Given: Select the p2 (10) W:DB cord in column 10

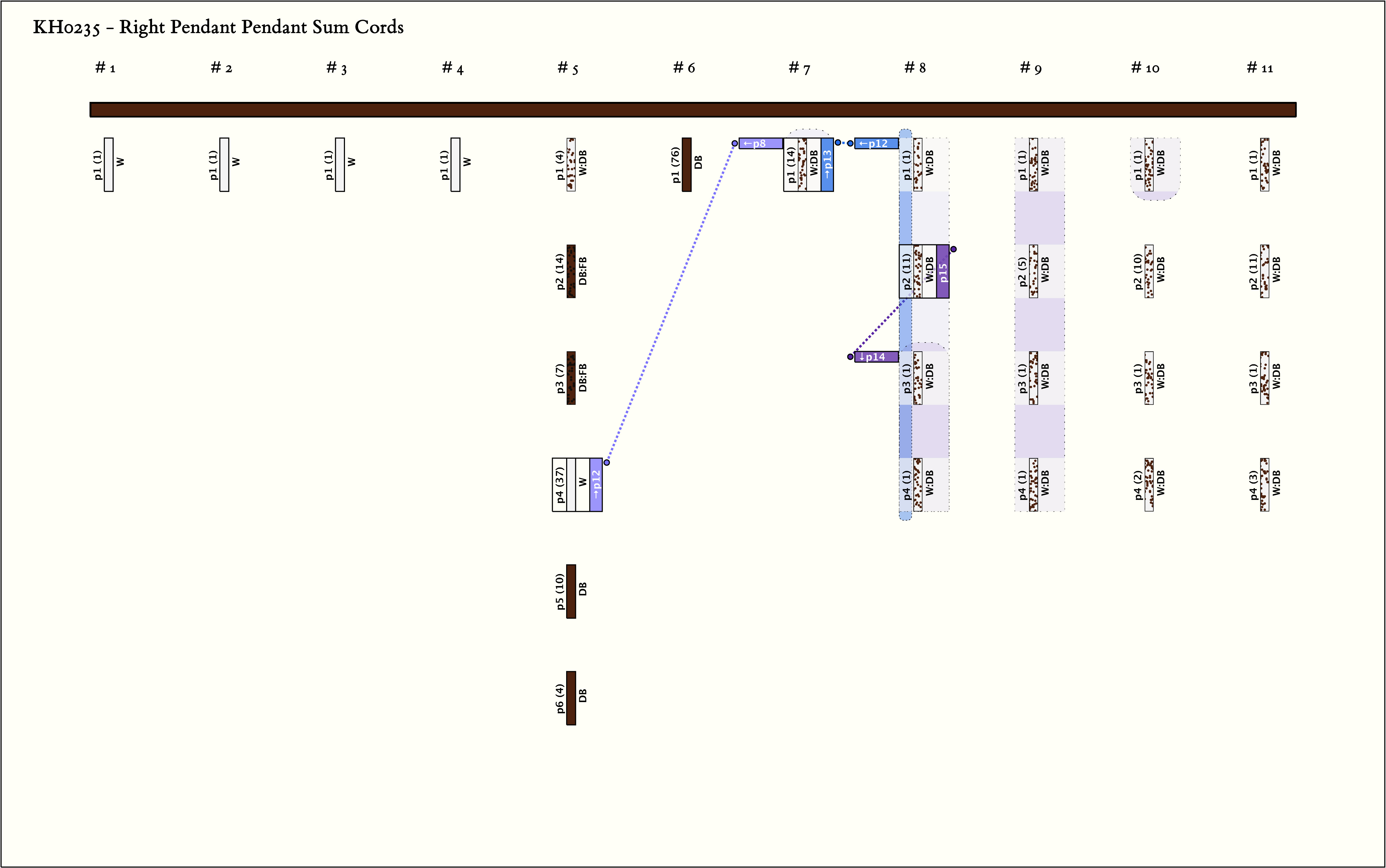Looking at the screenshot, I should click(x=1148, y=271).
